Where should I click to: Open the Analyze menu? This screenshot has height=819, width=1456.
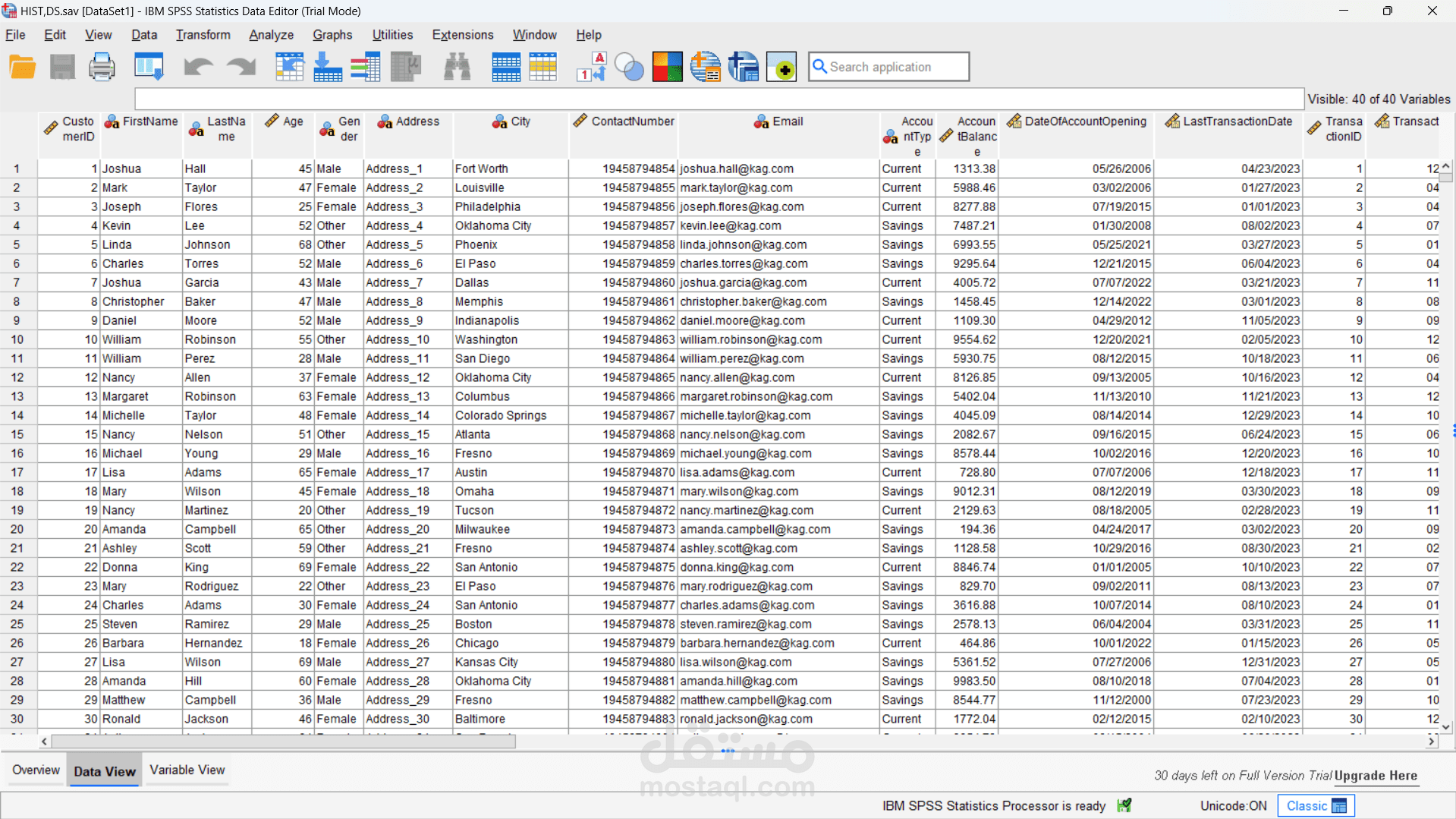click(x=271, y=35)
